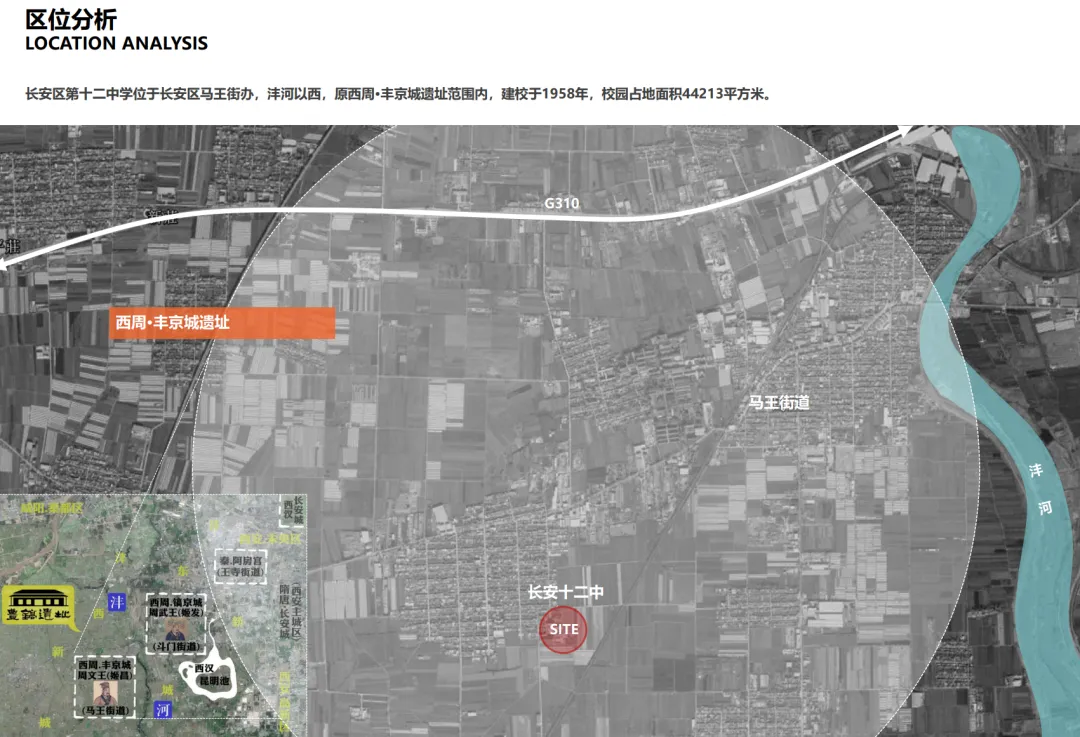This screenshot has width=1080, height=737.
Task: Click the 河 character on the teal river
Action: (1046, 508)
